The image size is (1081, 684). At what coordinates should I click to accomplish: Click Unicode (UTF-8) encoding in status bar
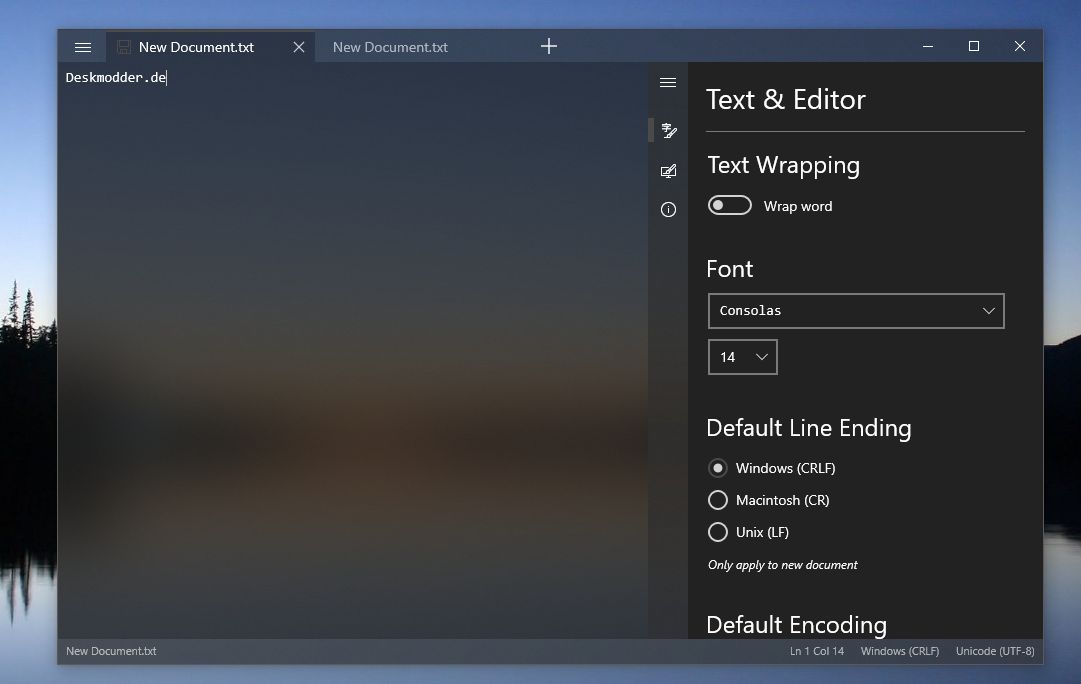coord(995,651)
